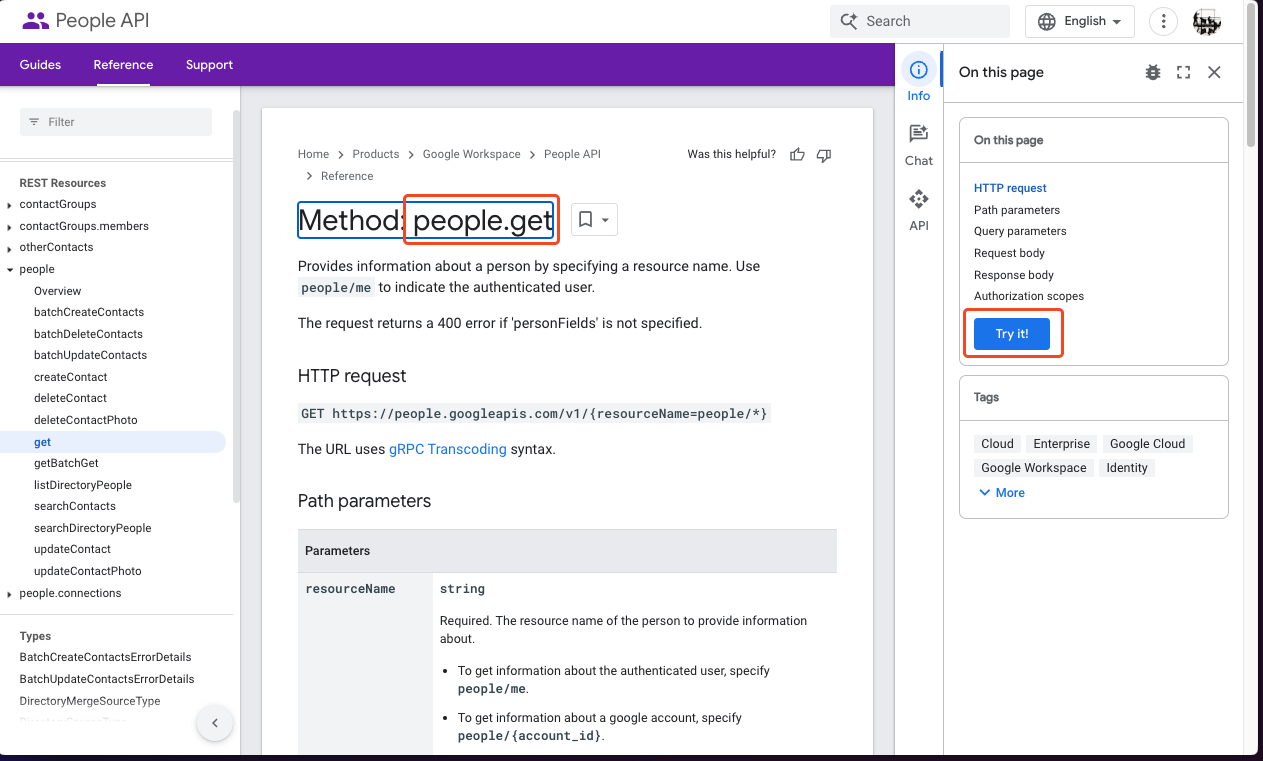Expand the panel to fullscreen
This screenshot has height=761, width=1263.
(x=1183, y=72)
